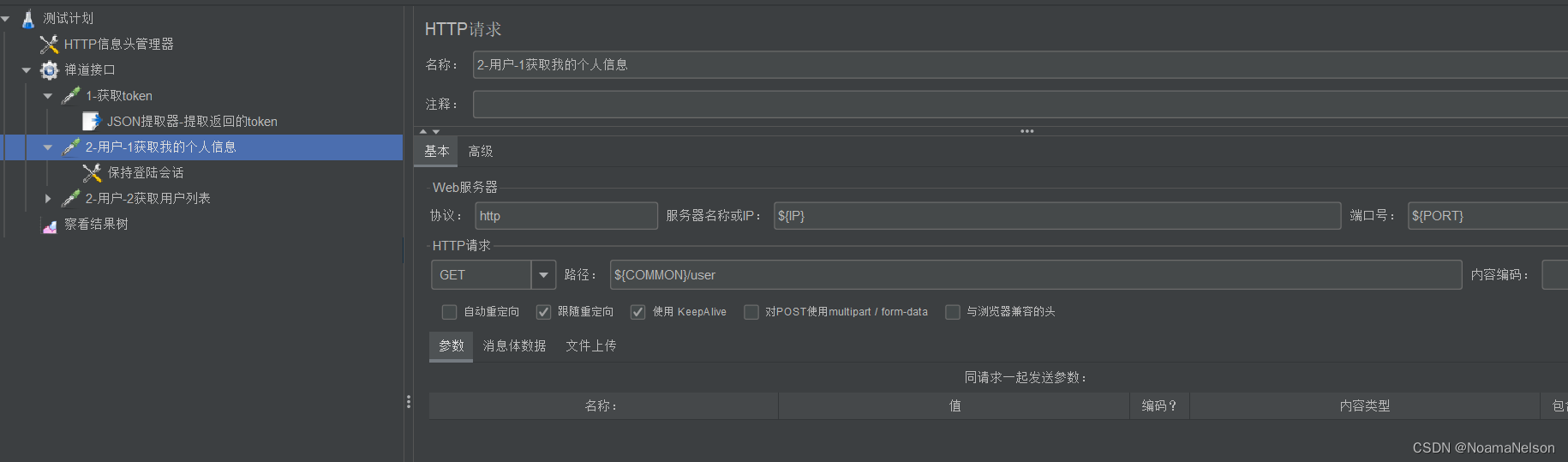Collapse the 测试计划 tree node
The width and height of the screenshot is (1568, 462).
point(5,18)
